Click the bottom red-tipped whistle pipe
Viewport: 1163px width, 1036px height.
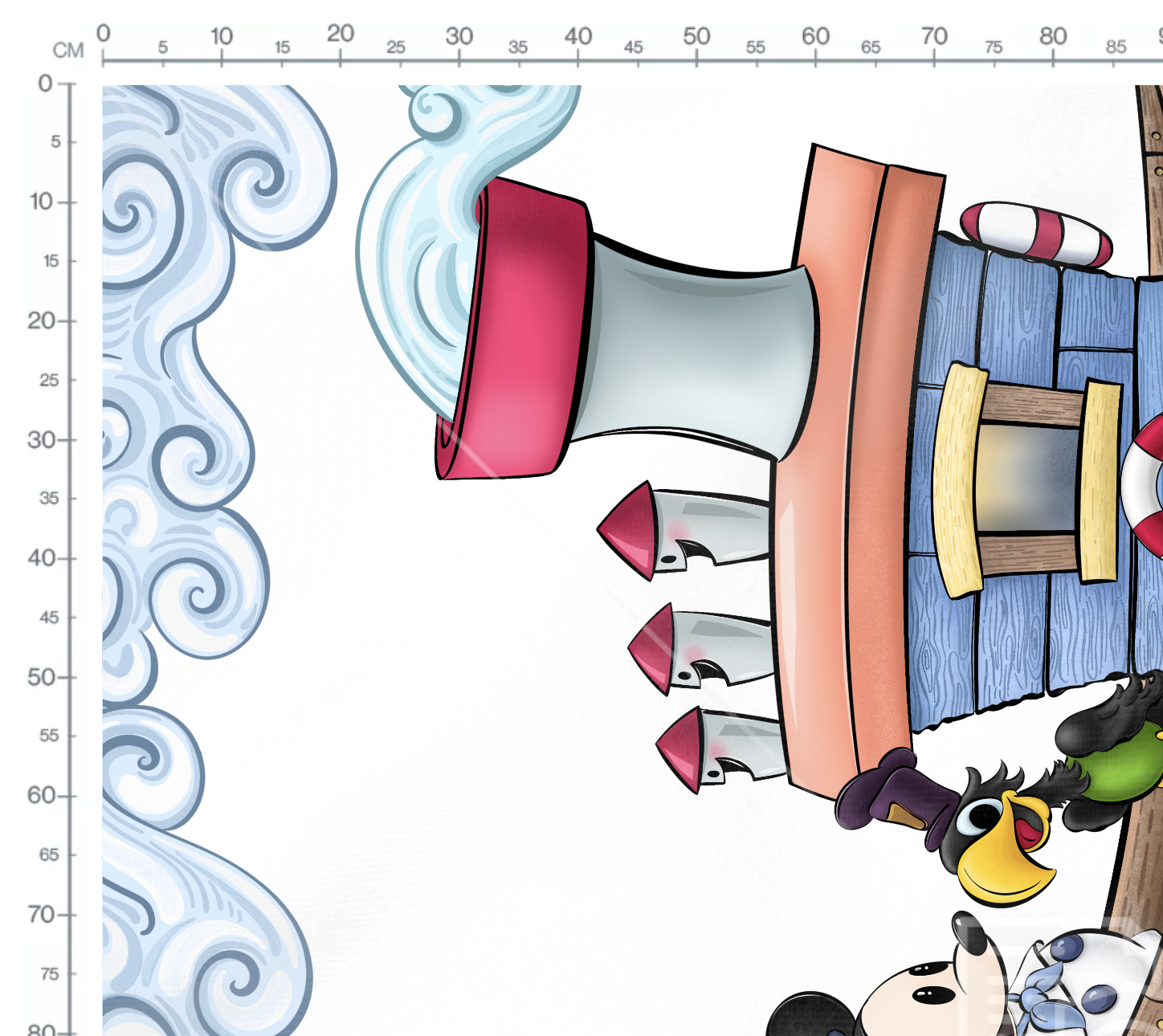(x=720, y=750)
